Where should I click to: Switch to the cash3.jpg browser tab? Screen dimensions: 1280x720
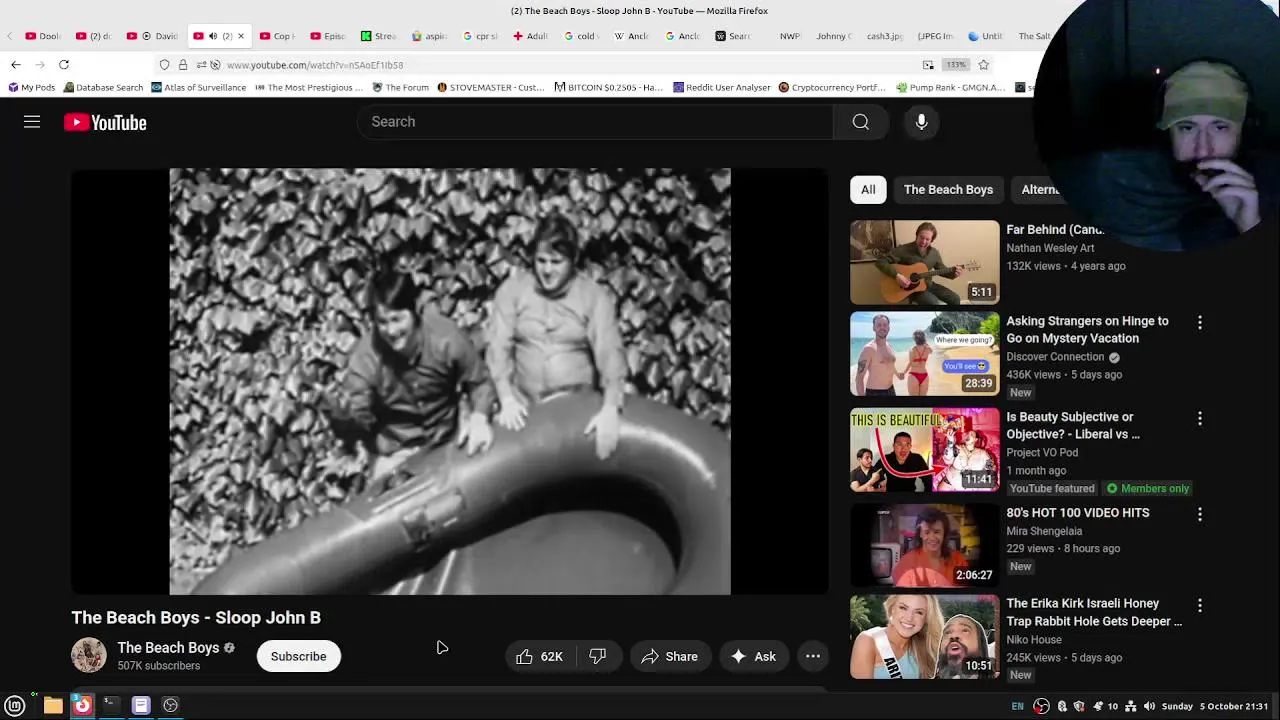pos(885,36)
